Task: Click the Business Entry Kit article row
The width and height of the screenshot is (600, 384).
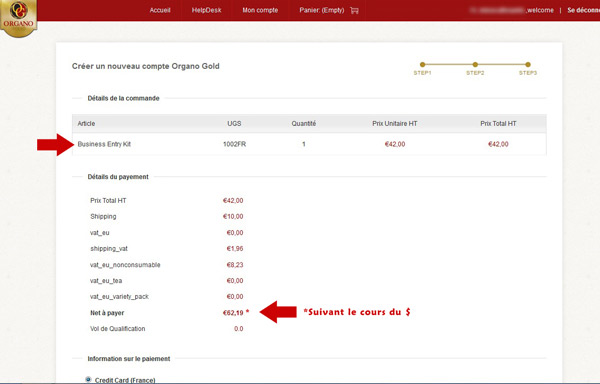Action: (309, 144)
